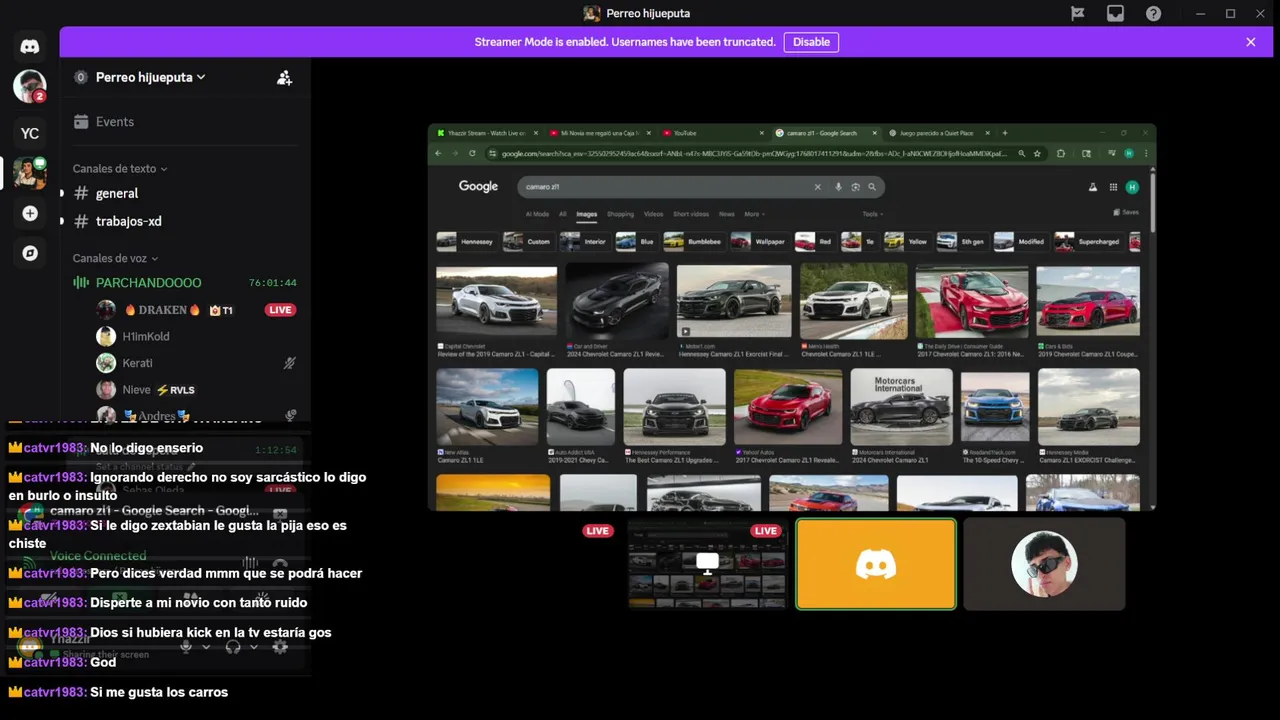Go back in the streamed Chrome browser
This screenshot has width=1280, height=720.
click(438, 153)
